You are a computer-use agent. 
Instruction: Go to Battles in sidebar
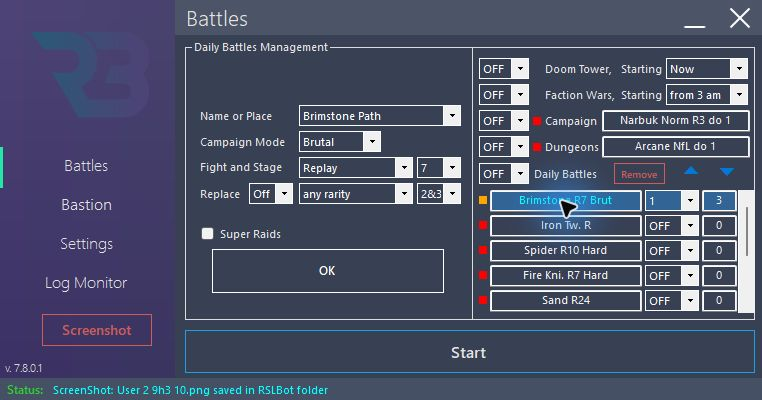(86, 166)
